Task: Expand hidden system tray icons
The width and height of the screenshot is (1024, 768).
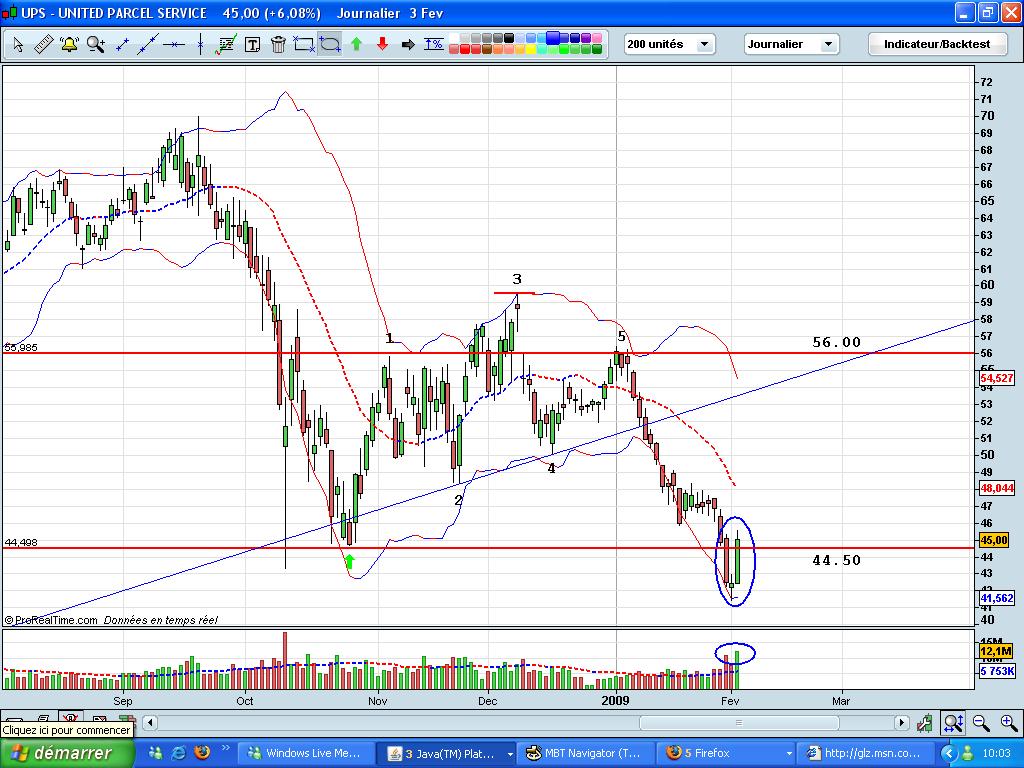Action: point(949,753)
